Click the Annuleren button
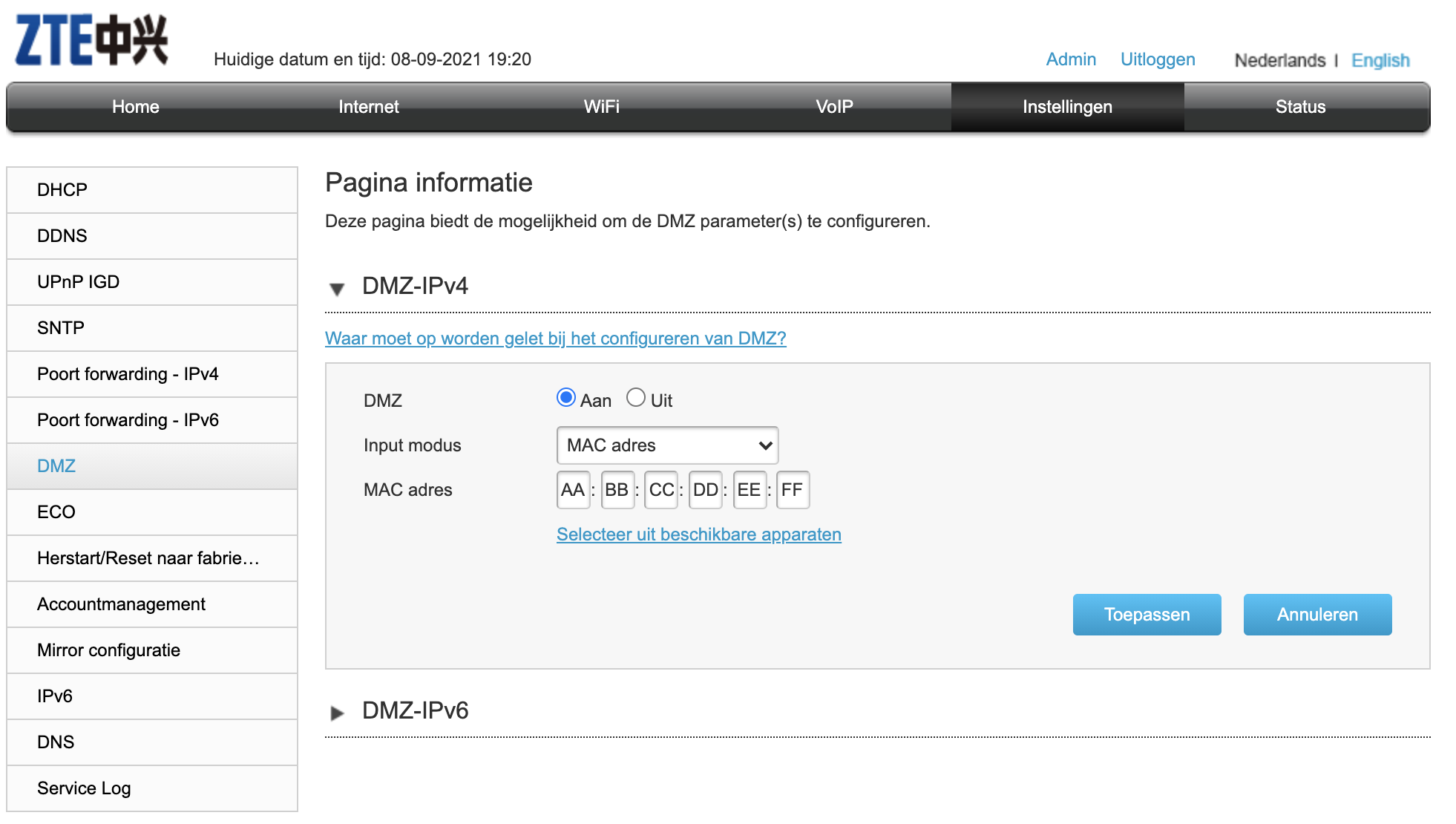The width and height of the screenshot is (1456, 824). click(1317, 614)
